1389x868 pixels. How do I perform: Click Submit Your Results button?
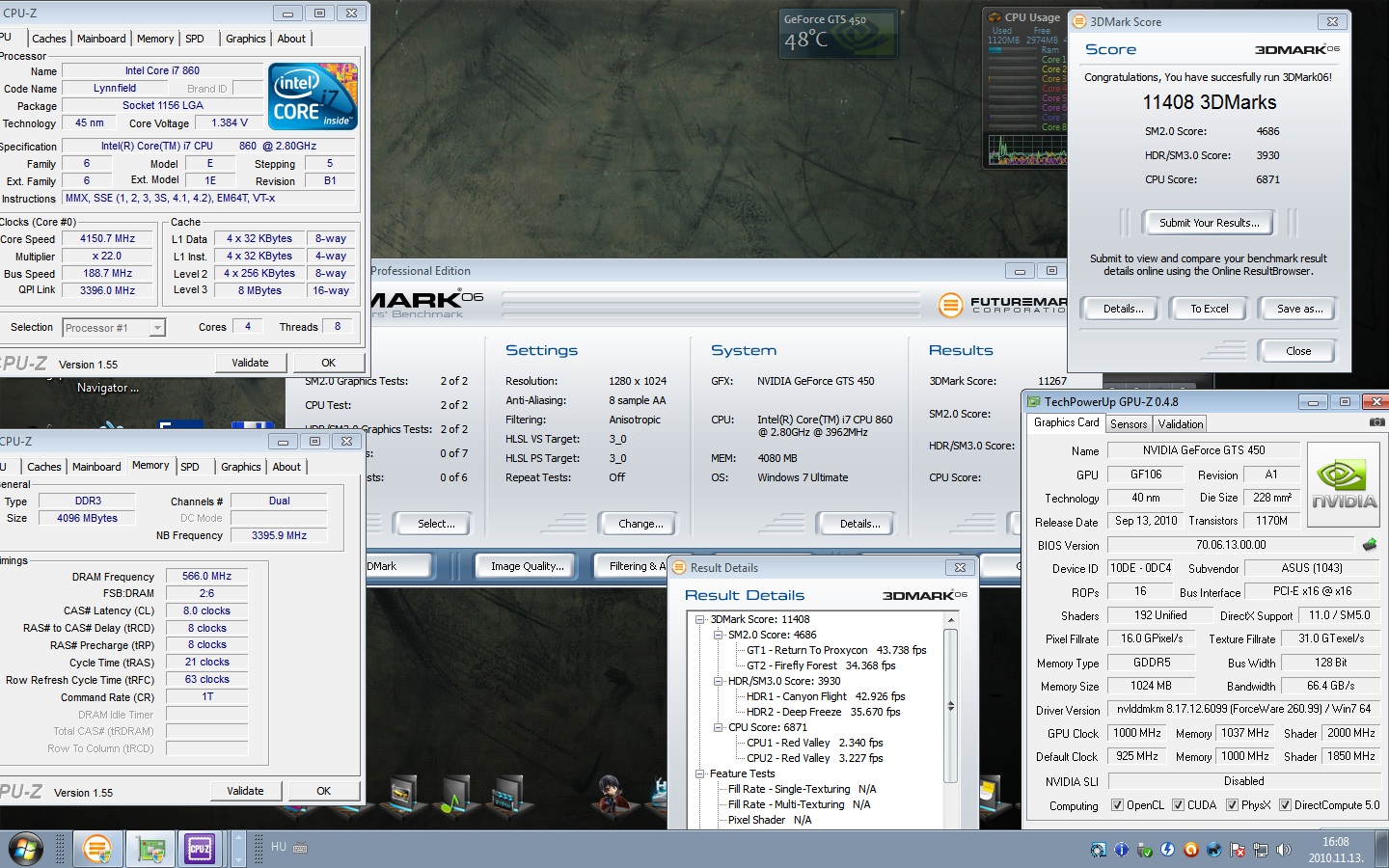[1209, 223]
